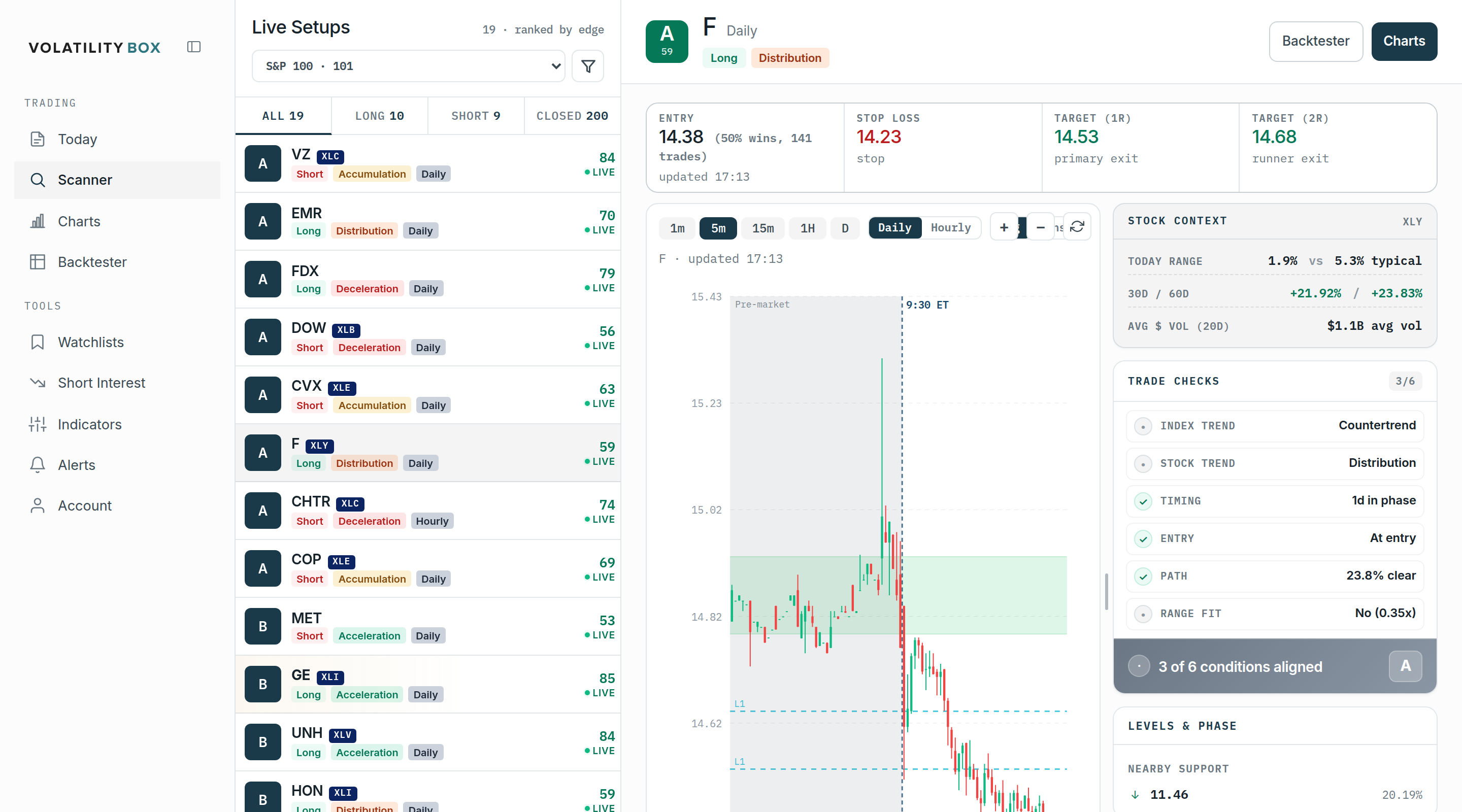Click Long tag in F header
This screenshot has height=812, width=1462.
[x=723, y=58]
